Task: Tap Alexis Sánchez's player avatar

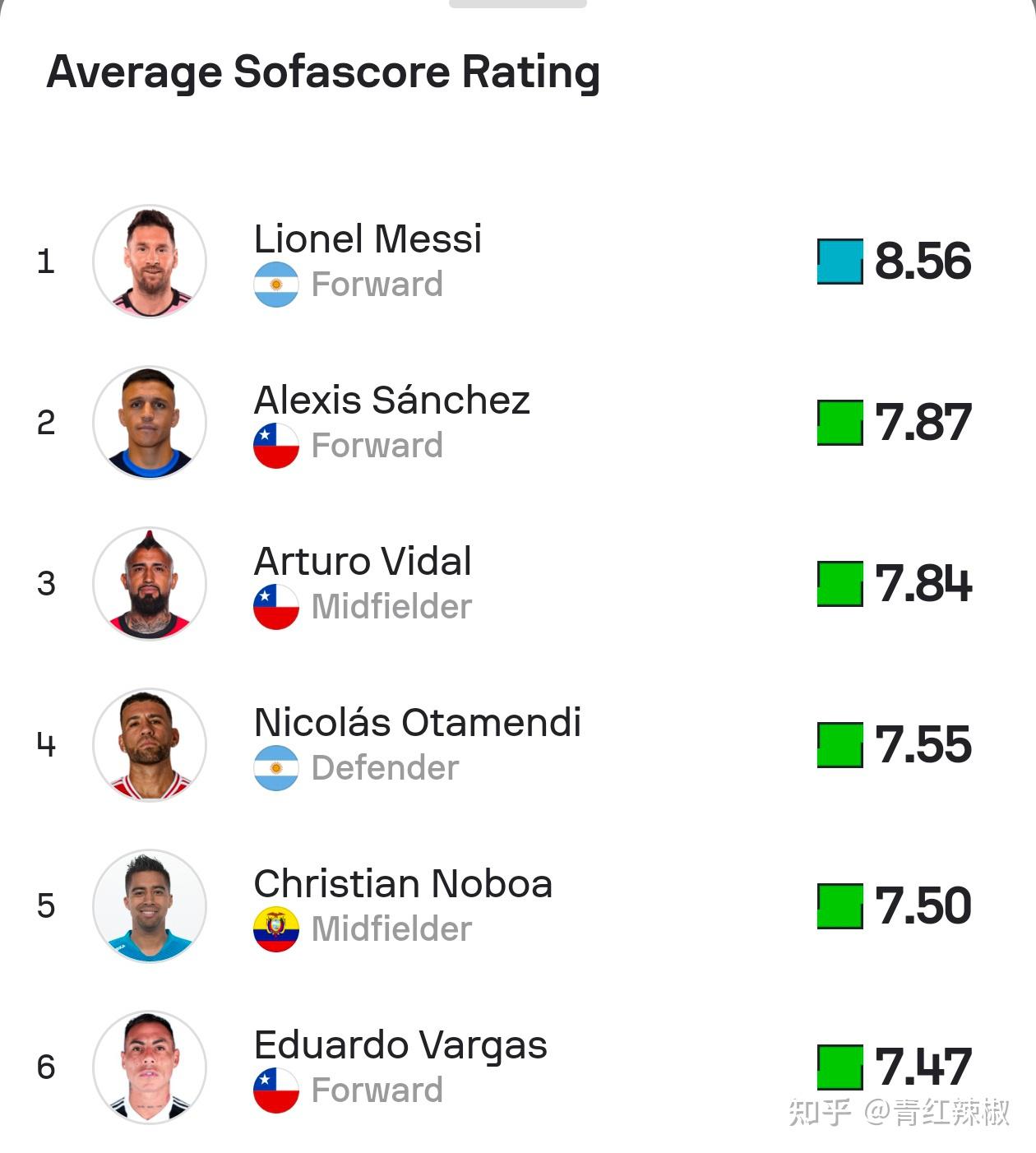Action: (150, 423)
